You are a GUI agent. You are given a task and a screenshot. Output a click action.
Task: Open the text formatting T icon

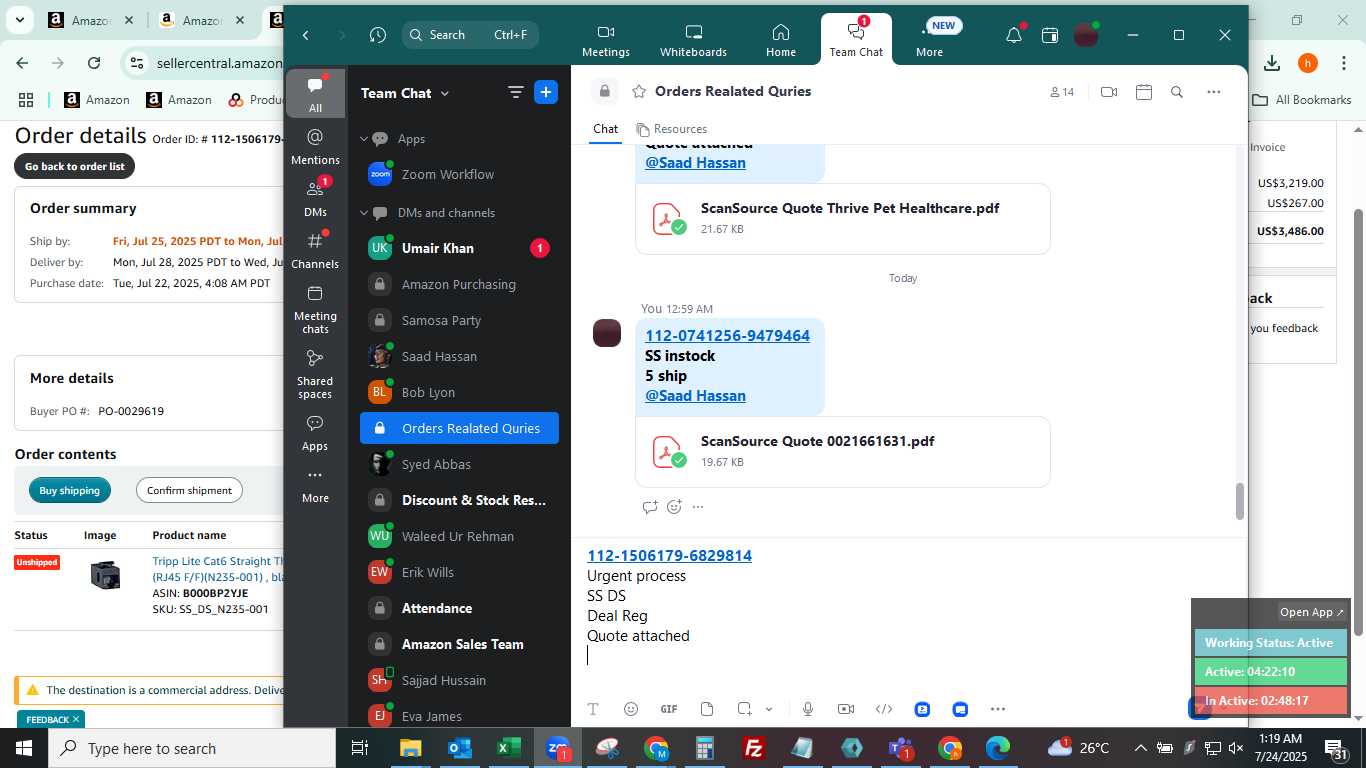[593, 709]
